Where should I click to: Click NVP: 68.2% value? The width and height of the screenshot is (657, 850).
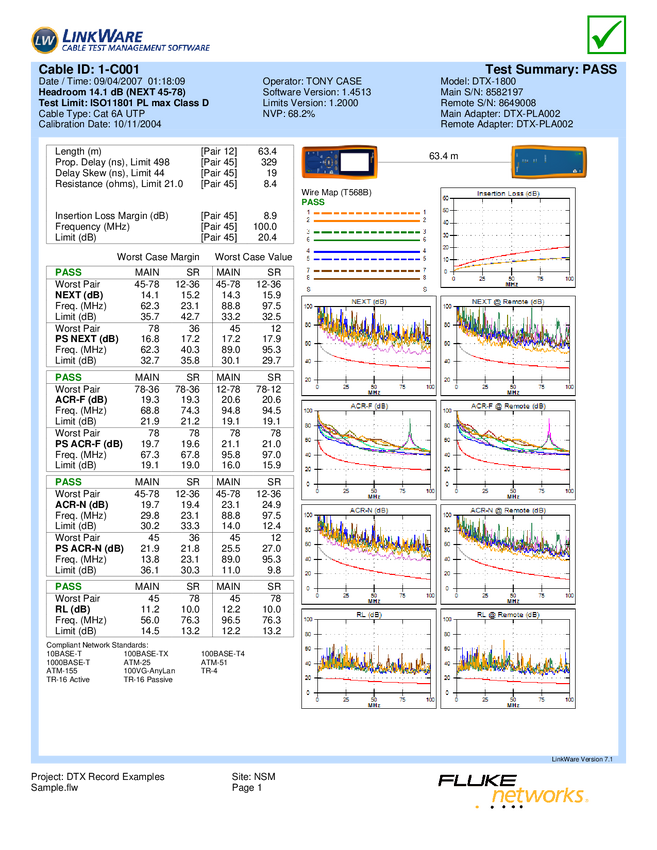(289, 114)
